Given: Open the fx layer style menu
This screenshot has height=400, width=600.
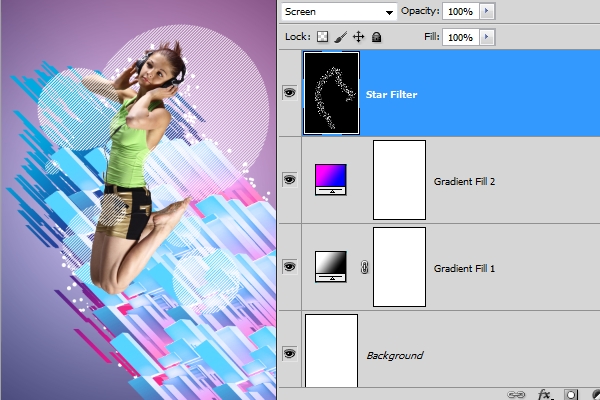Looking at the screenshot, I should [545, 394].
